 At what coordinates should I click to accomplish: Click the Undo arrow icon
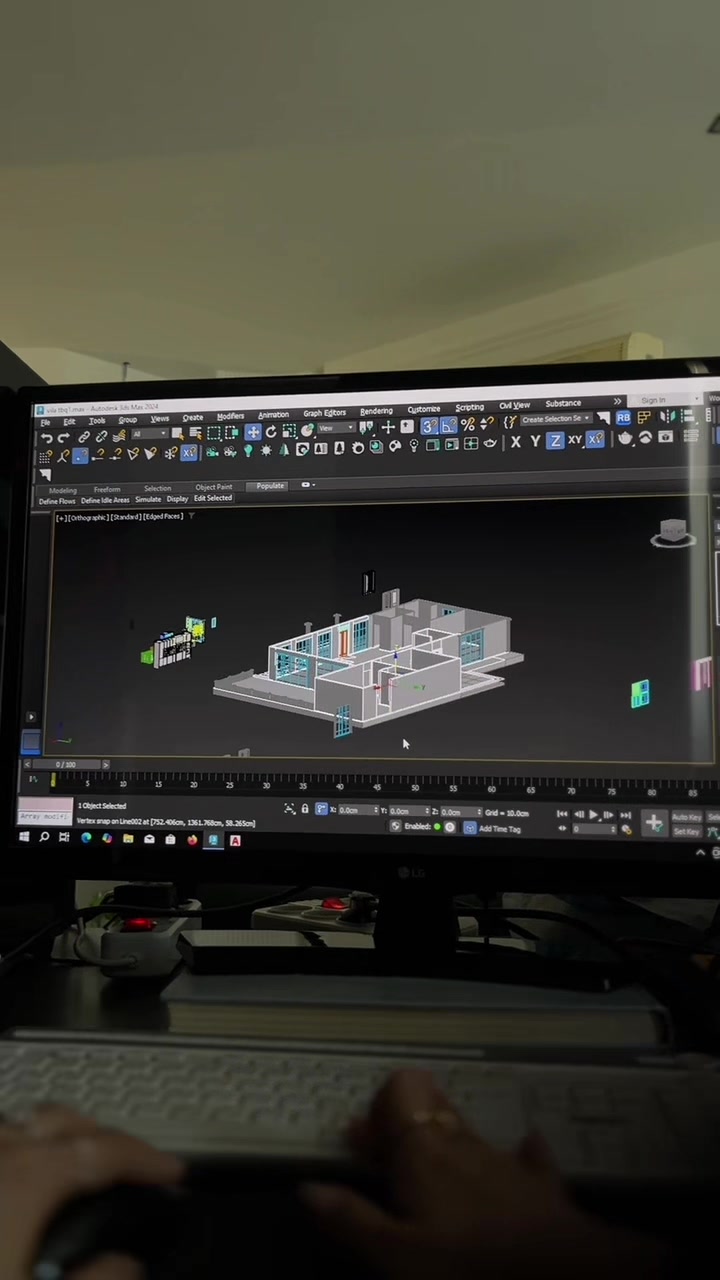click(x=46, y=438)
